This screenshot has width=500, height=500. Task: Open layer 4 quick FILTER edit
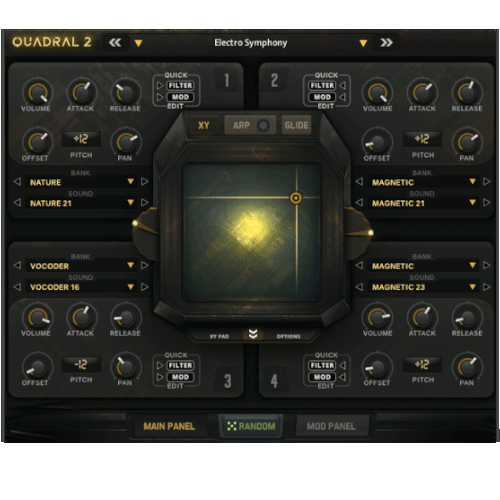(x=322, y=365)
